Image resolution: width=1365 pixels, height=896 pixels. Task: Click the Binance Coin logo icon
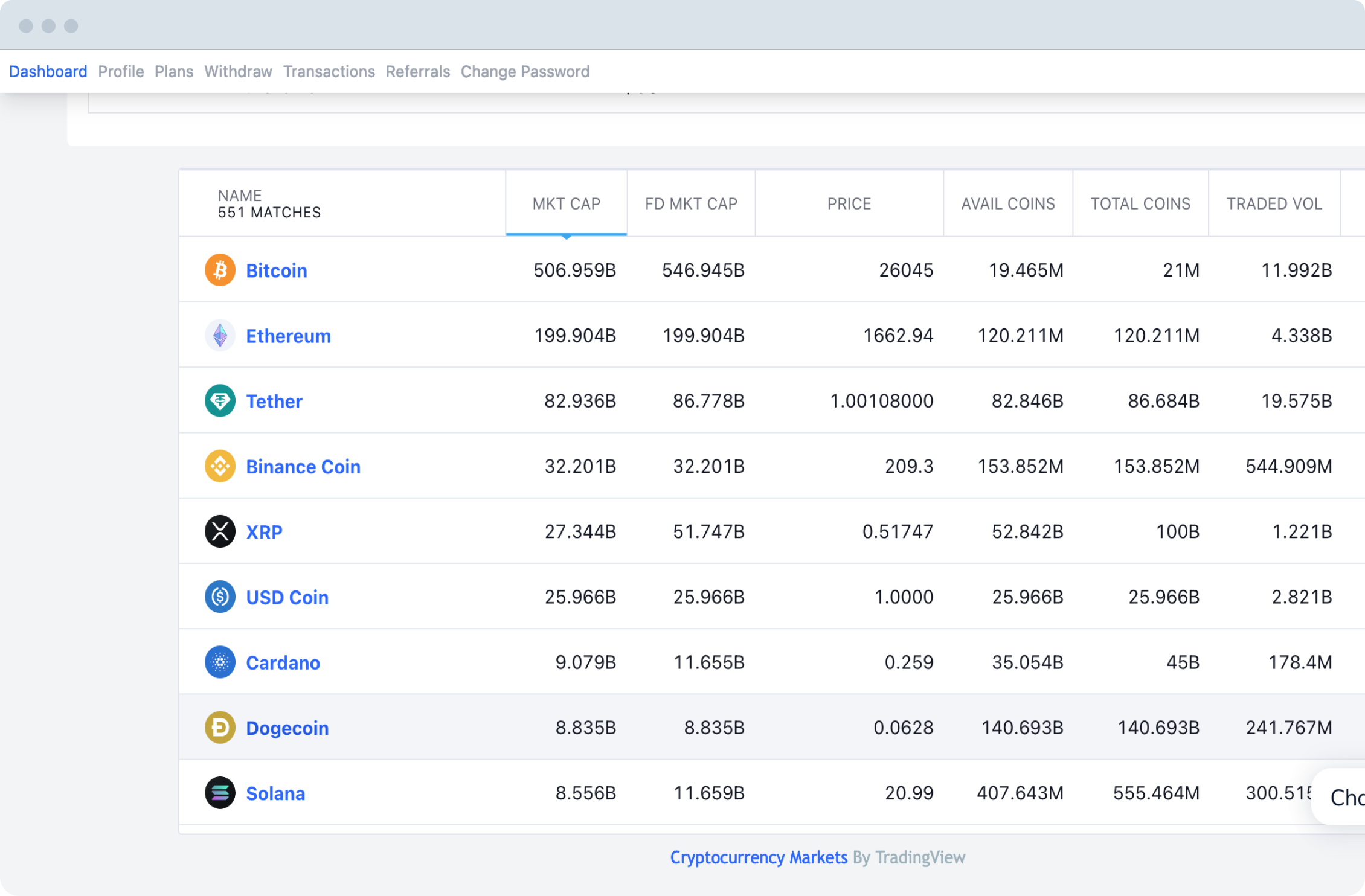[x=220, y=466]
